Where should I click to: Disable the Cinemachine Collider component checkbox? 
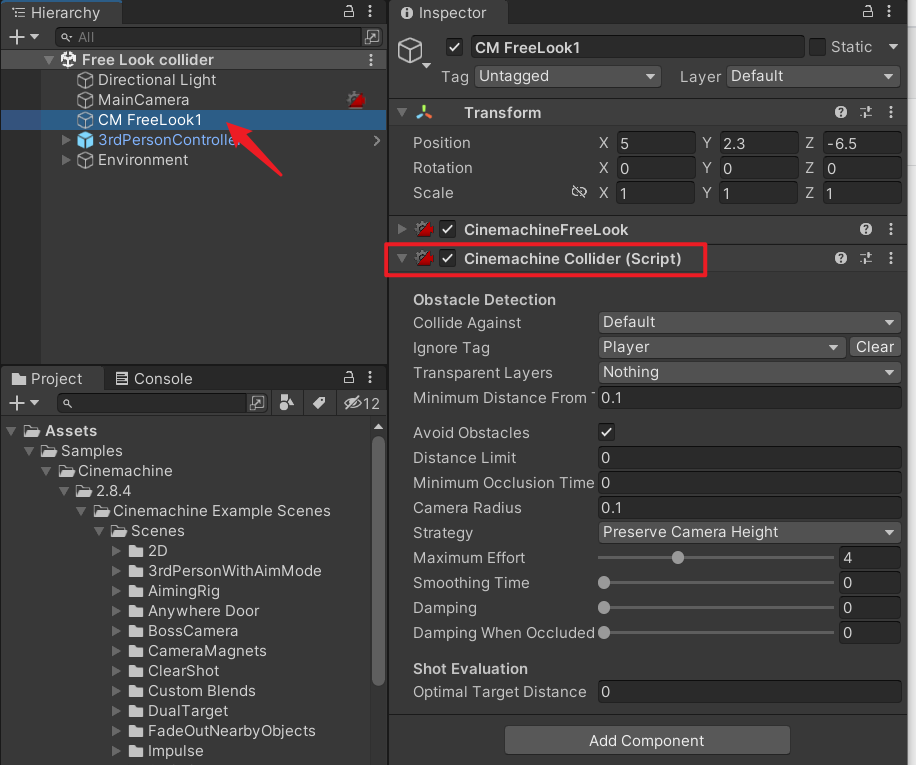tap(447, 258)
